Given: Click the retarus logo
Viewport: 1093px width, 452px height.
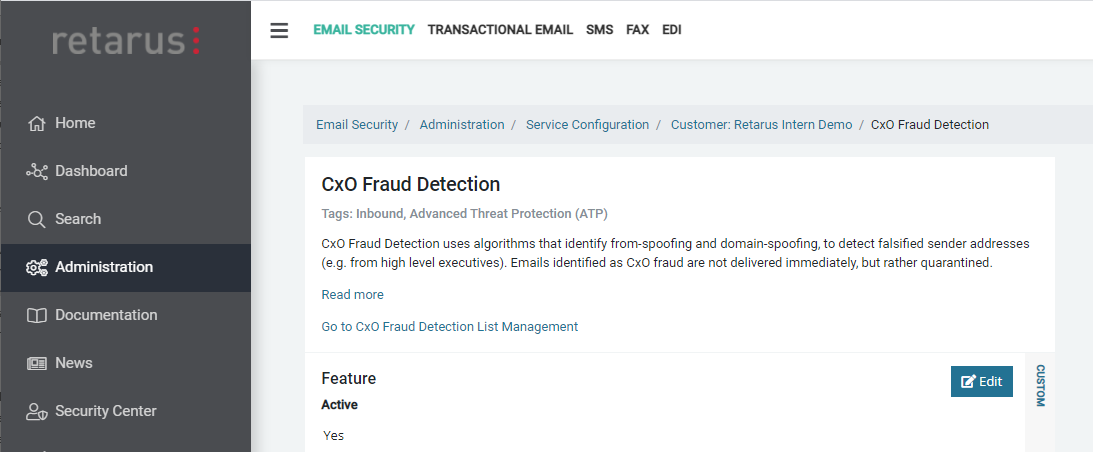Looking at the screenshot, I should 126,40.
